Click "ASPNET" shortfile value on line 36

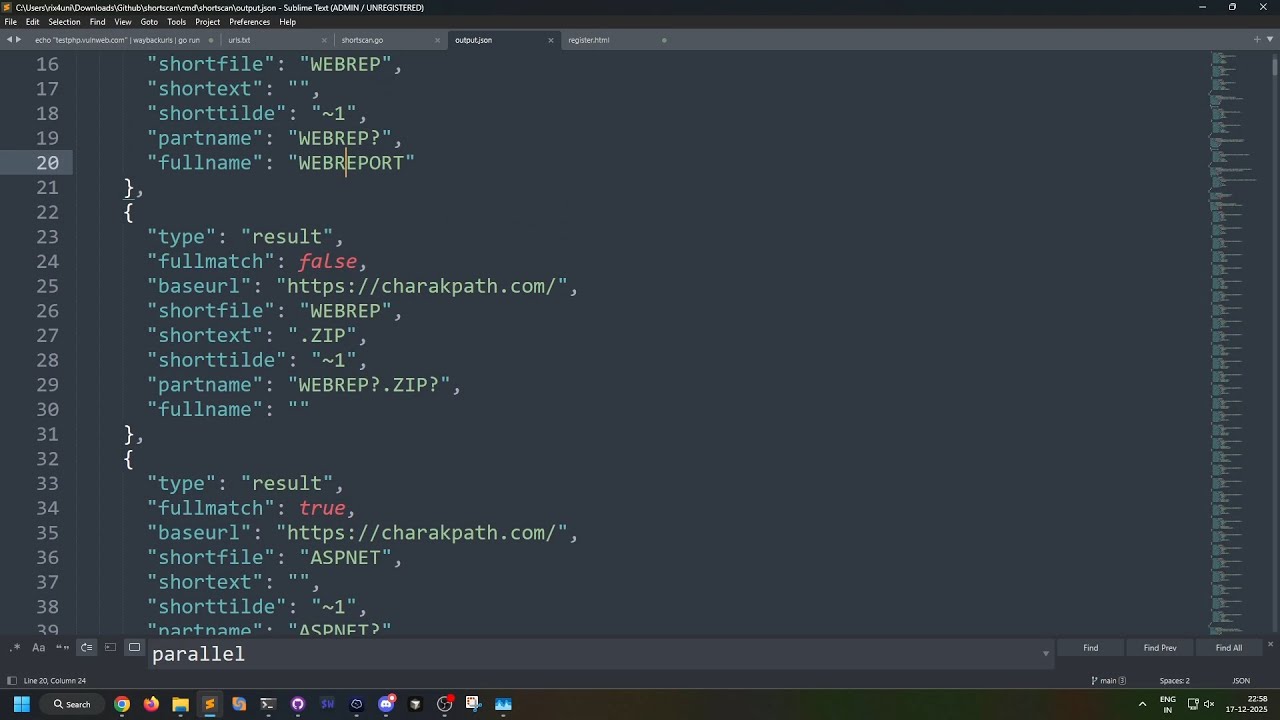tap(344, 558)
